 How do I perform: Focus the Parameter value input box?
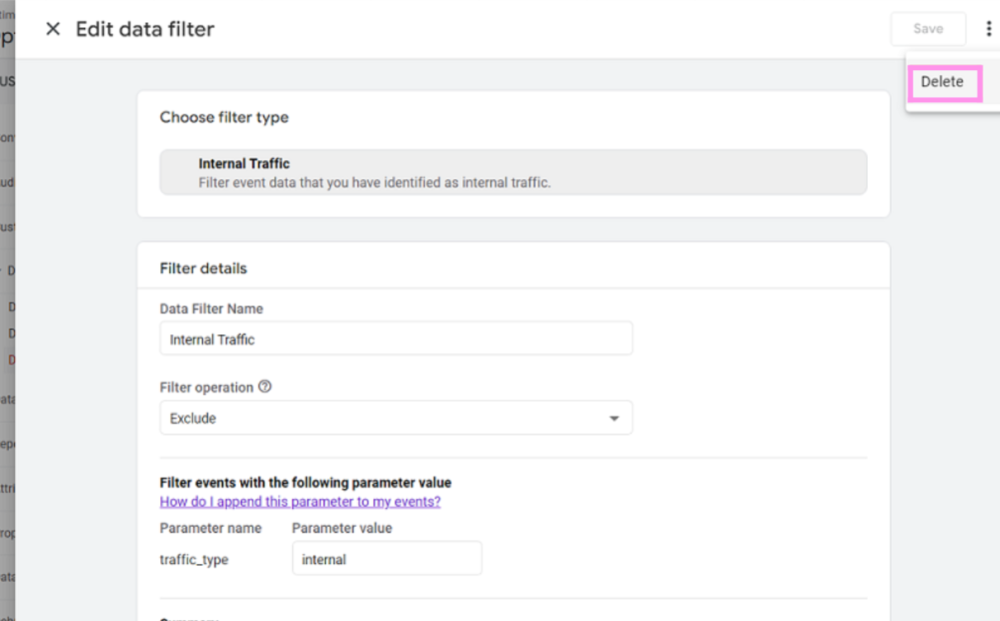(x=386, y=559)
